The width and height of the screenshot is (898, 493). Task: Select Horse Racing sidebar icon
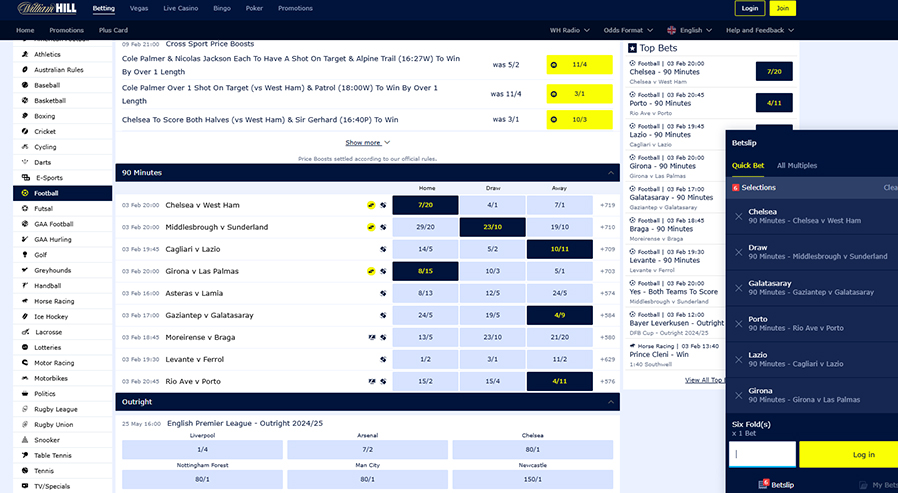[x=25, y=301]
